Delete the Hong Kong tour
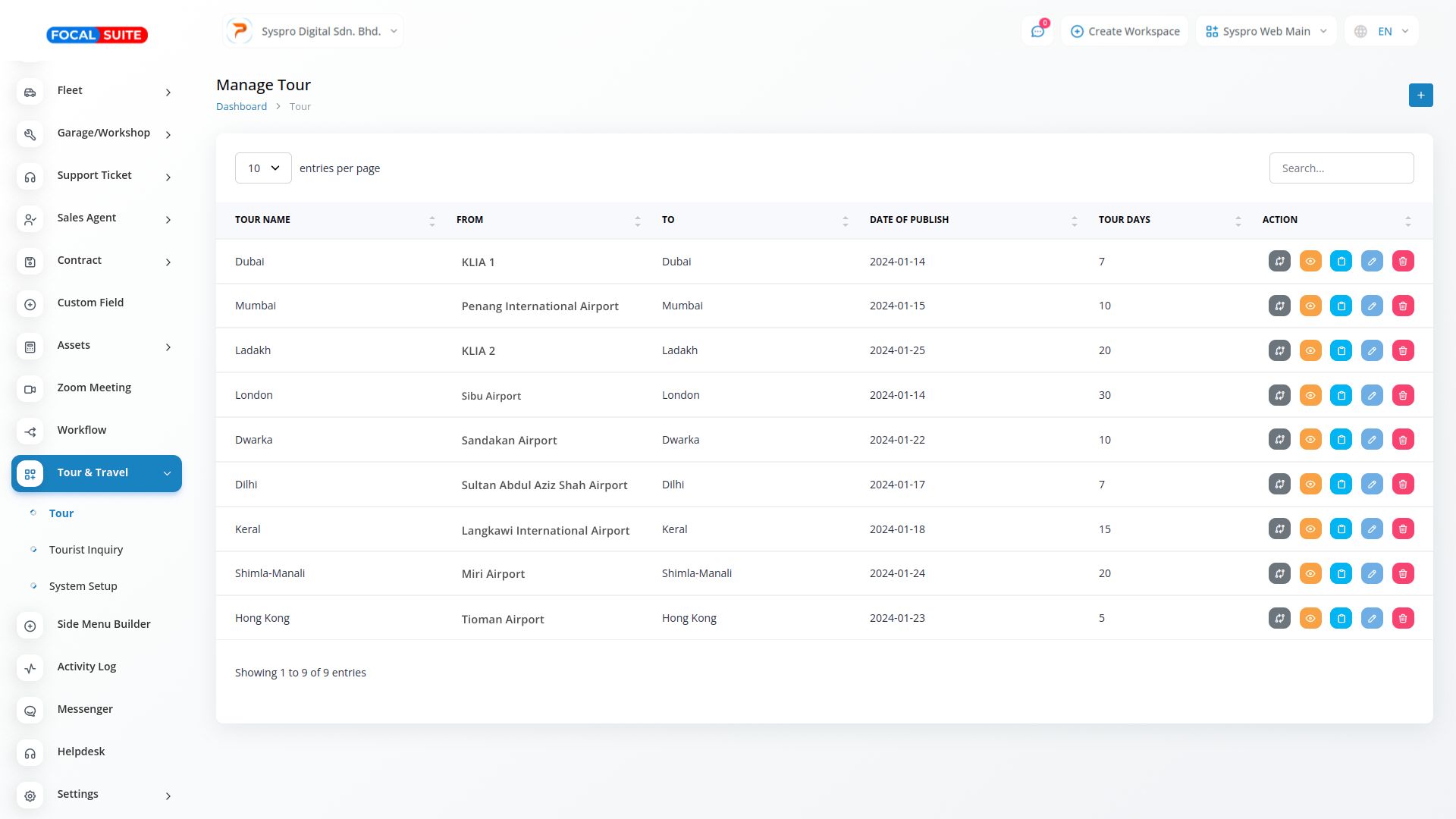 (1403, 619)
